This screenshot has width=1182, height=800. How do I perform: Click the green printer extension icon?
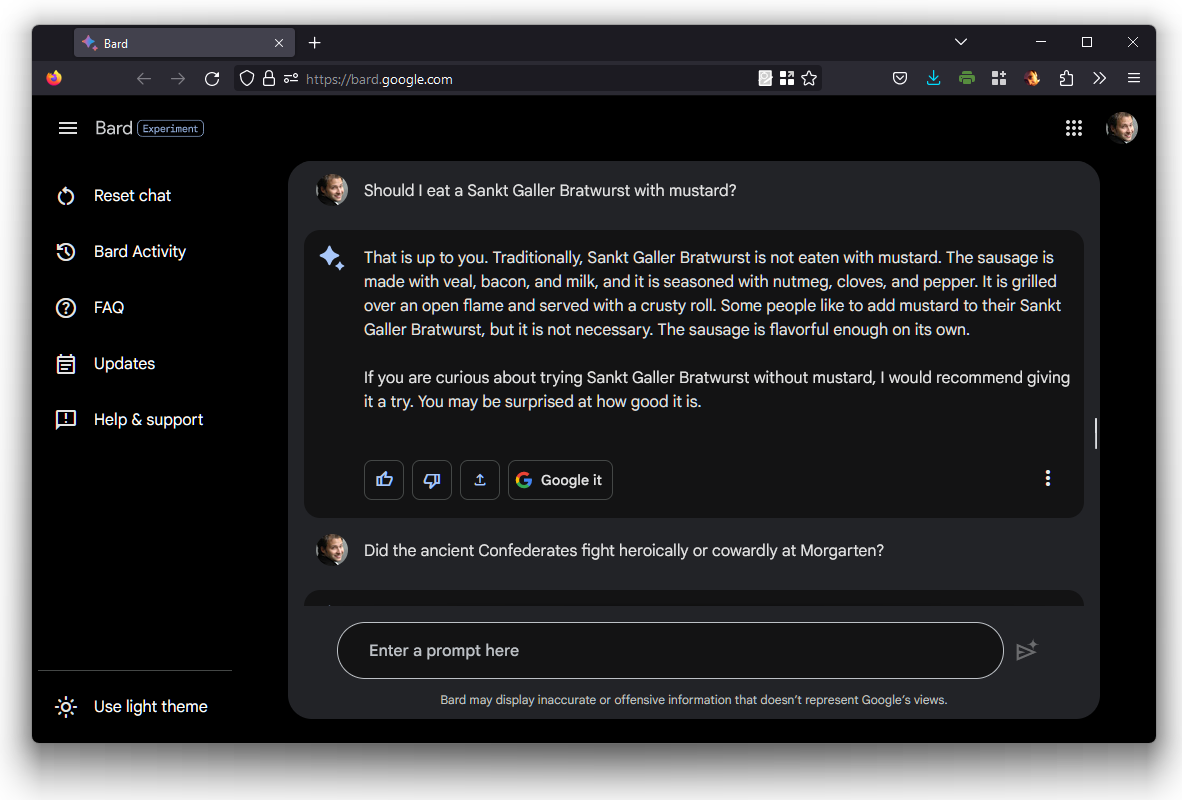(x=966, y=78)
